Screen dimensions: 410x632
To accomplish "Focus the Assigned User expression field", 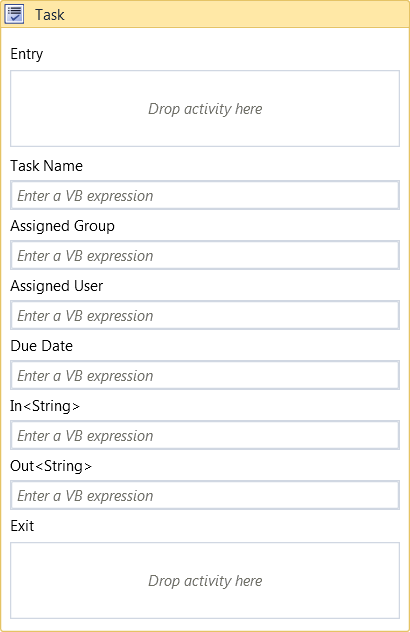I will pyautogui.click(x=205, y=315).
